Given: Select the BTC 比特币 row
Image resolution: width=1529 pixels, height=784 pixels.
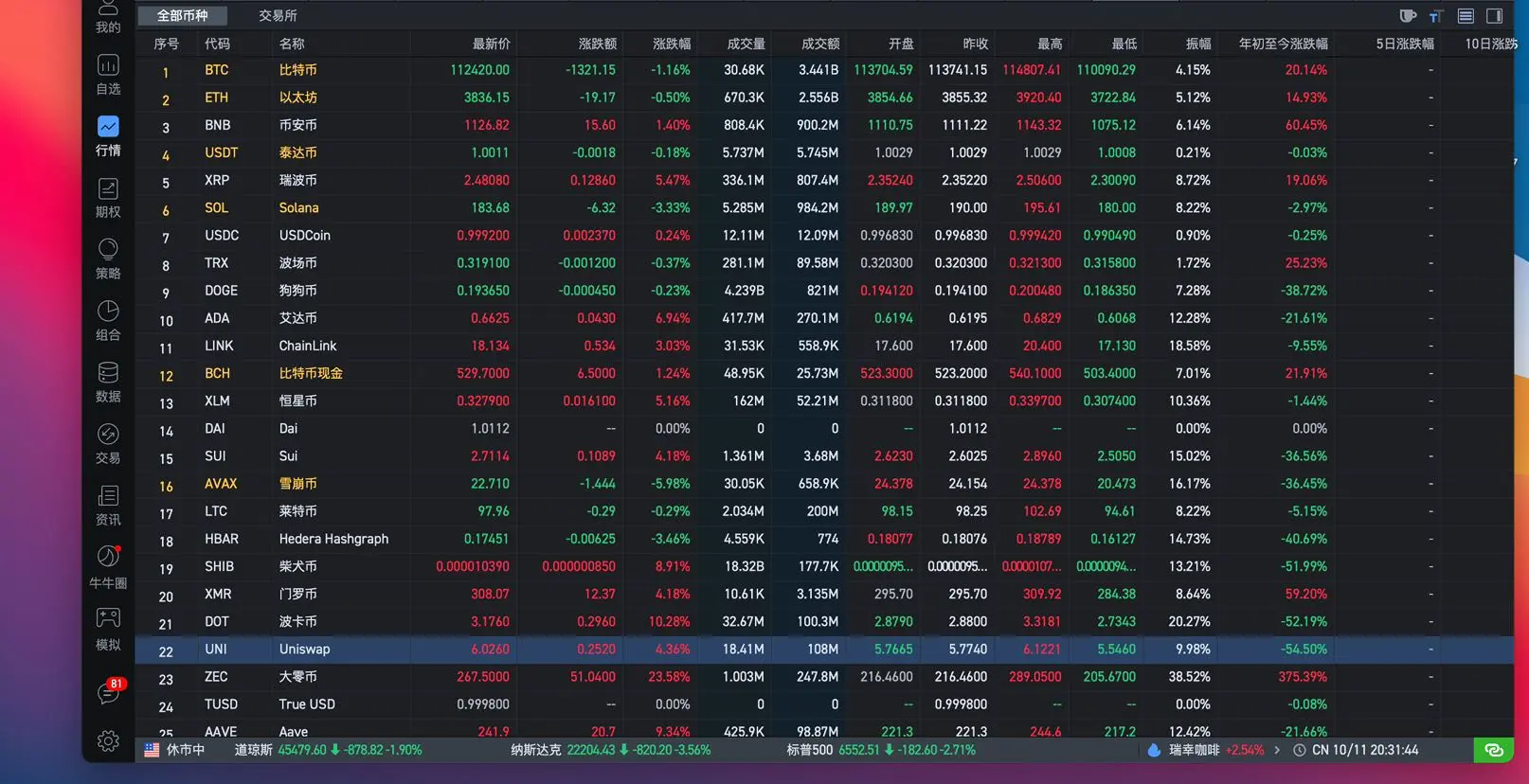Looking at the screenshot, I should coord(824,70).
